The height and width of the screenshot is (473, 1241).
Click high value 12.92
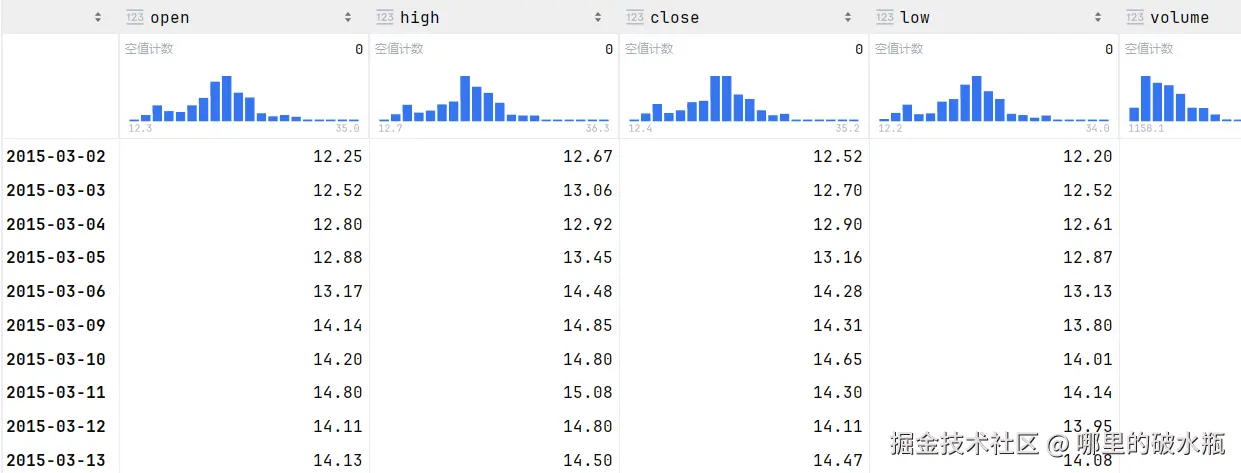(x=588, y=224)
